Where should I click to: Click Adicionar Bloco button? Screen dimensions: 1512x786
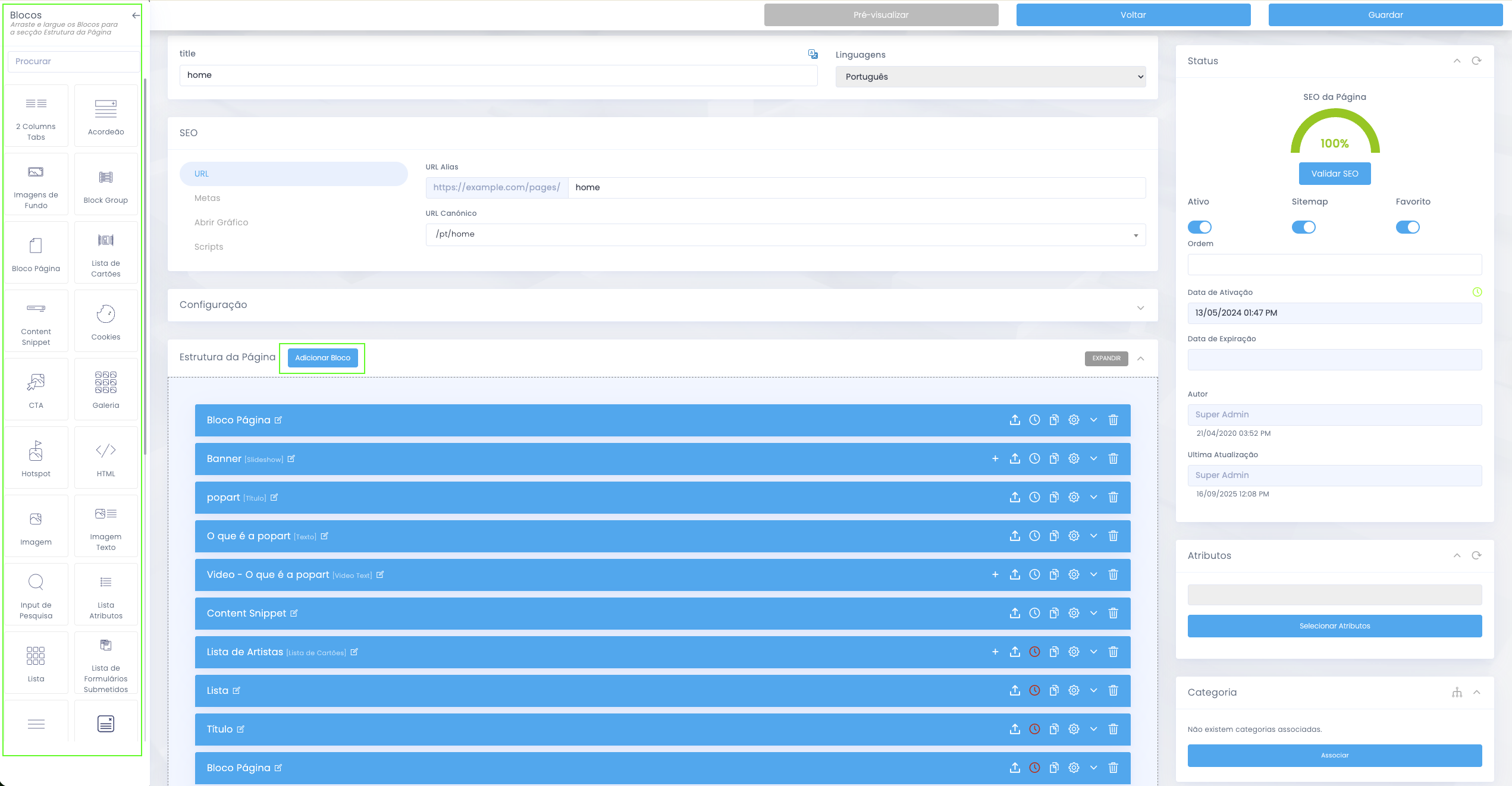pyautogui.click(x=323, y=358)
